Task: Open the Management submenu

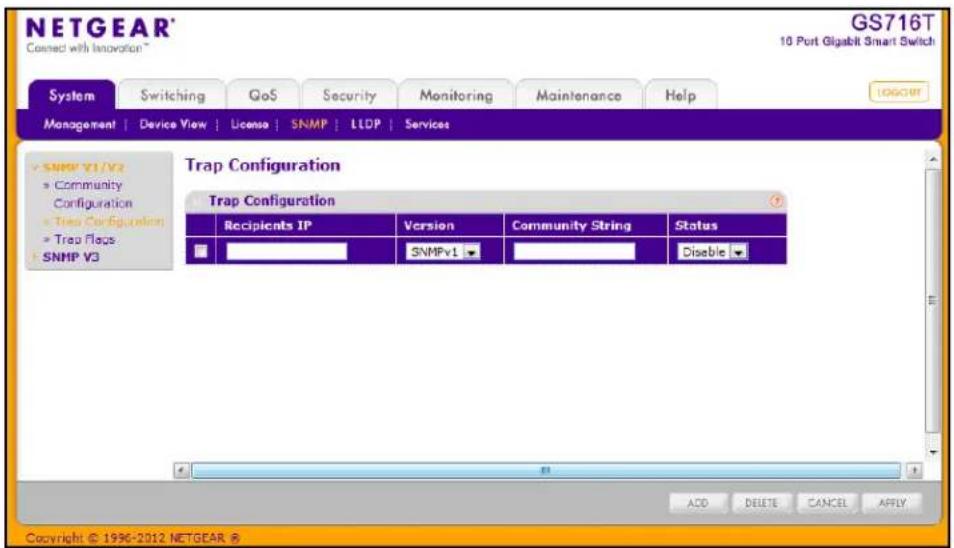Action: point(79,124)
